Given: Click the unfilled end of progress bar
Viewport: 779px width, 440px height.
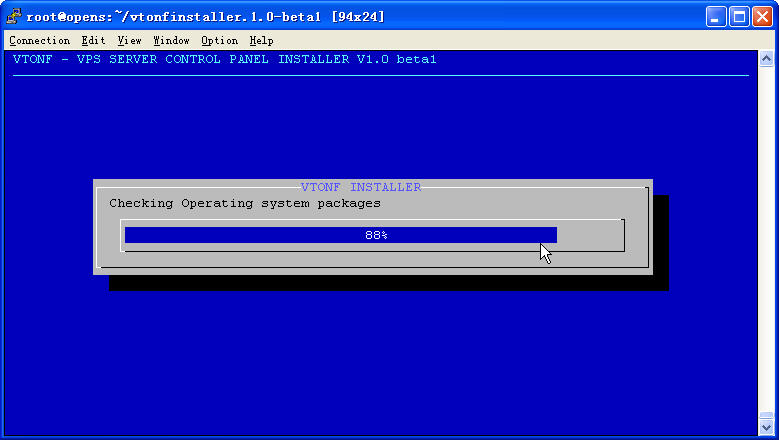Looking at the screenshot, I should pos(588,235).
